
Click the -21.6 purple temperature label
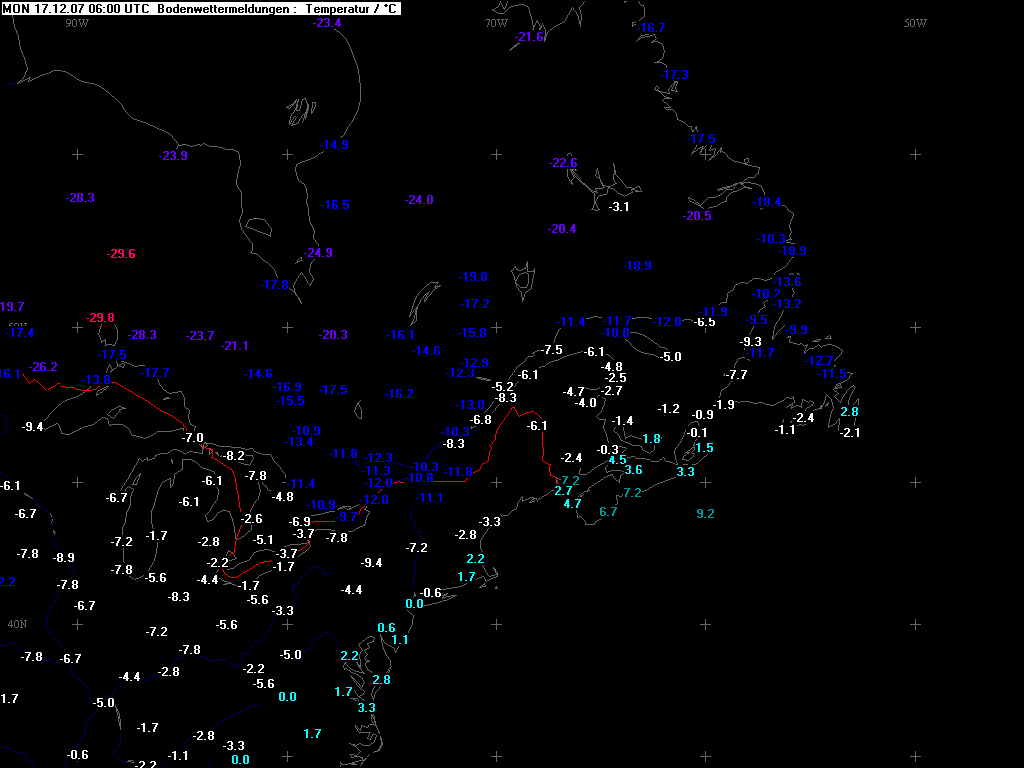click(529, 37)
